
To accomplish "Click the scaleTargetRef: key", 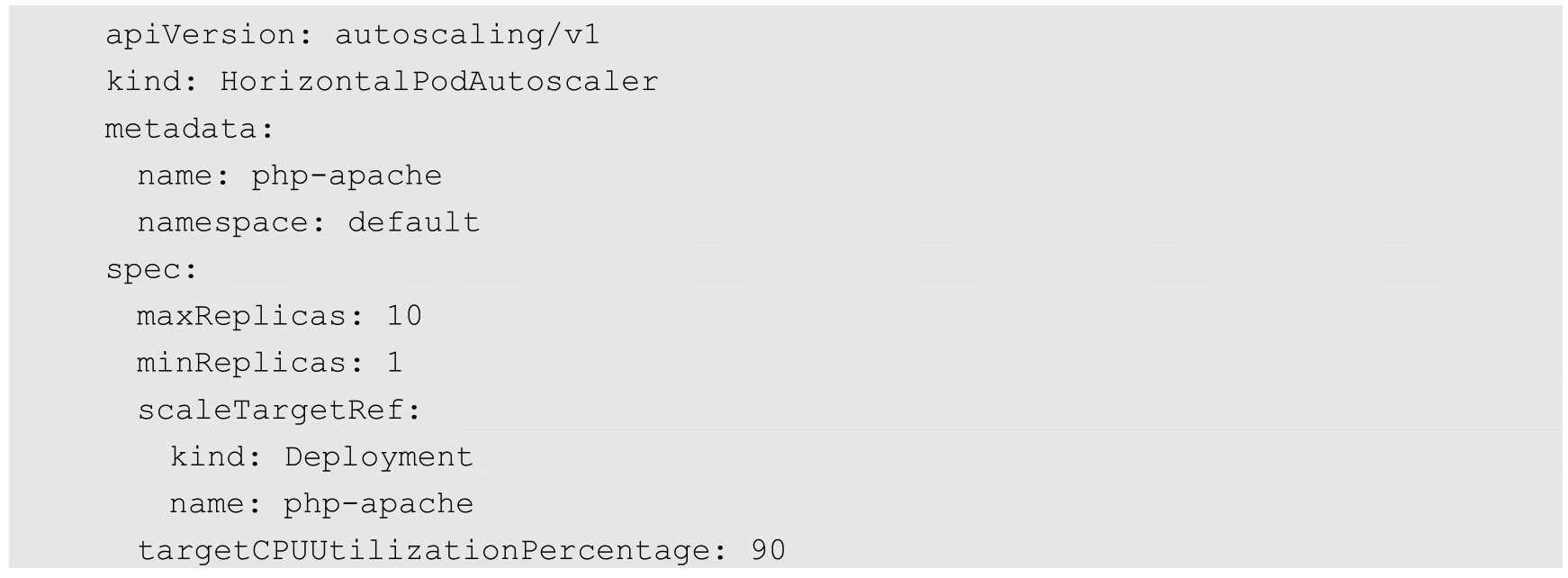I will tap(279, 411).
